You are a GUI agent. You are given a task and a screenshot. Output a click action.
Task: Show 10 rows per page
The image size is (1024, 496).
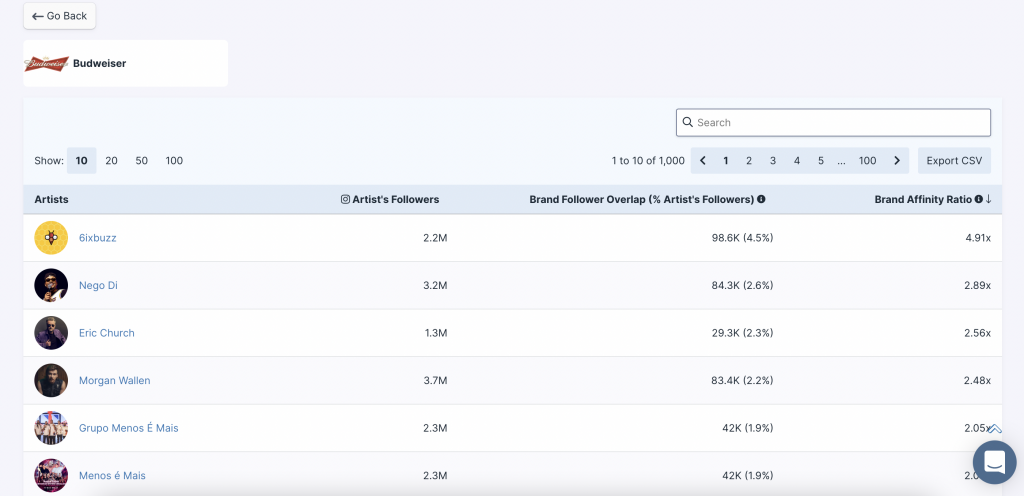pos(82,161)
